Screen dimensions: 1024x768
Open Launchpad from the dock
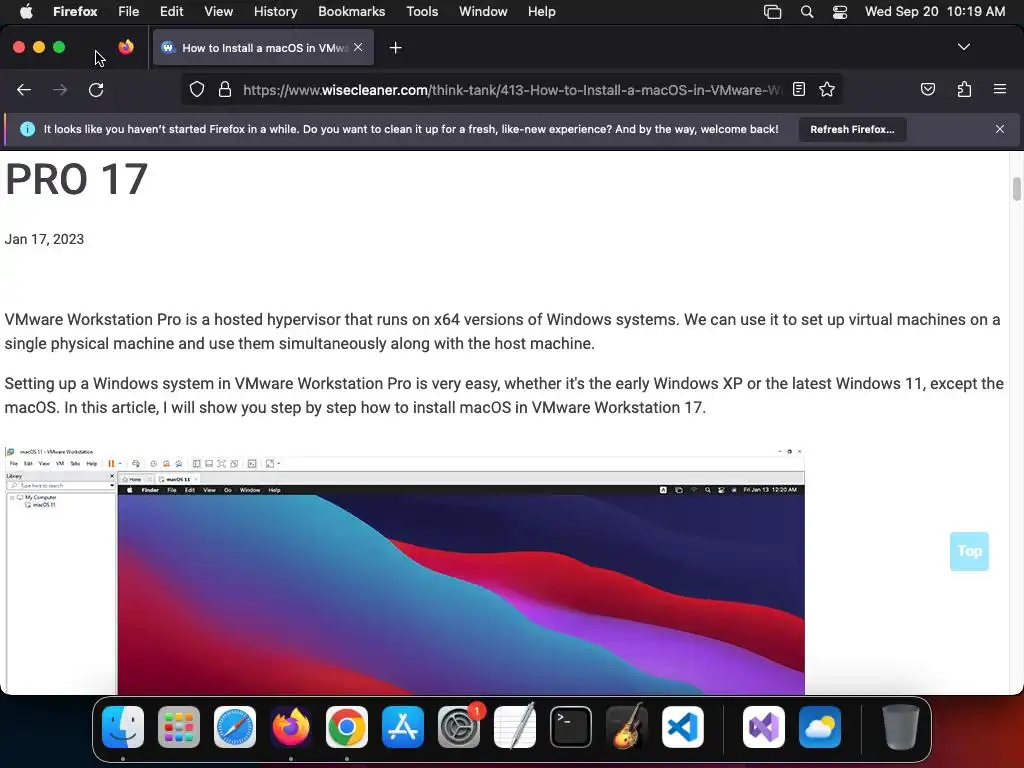[x=179, y=727]
